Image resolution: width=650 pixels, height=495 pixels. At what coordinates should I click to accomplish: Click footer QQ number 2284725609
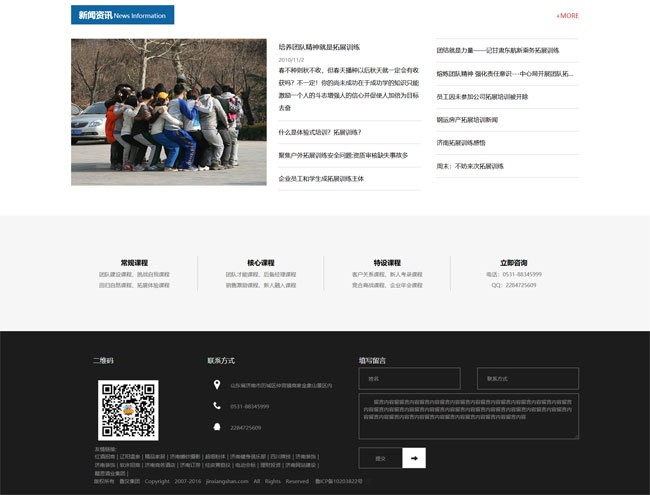[245, 428]
